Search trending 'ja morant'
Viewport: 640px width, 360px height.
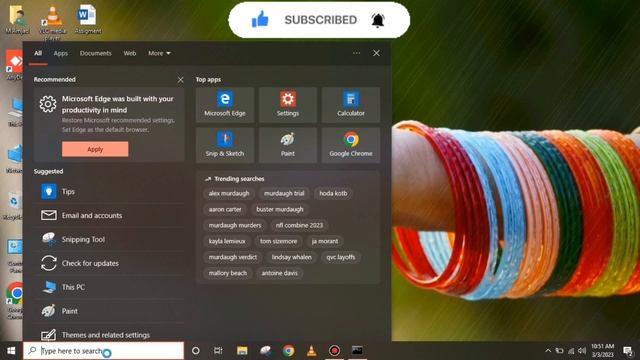[325, 241]
